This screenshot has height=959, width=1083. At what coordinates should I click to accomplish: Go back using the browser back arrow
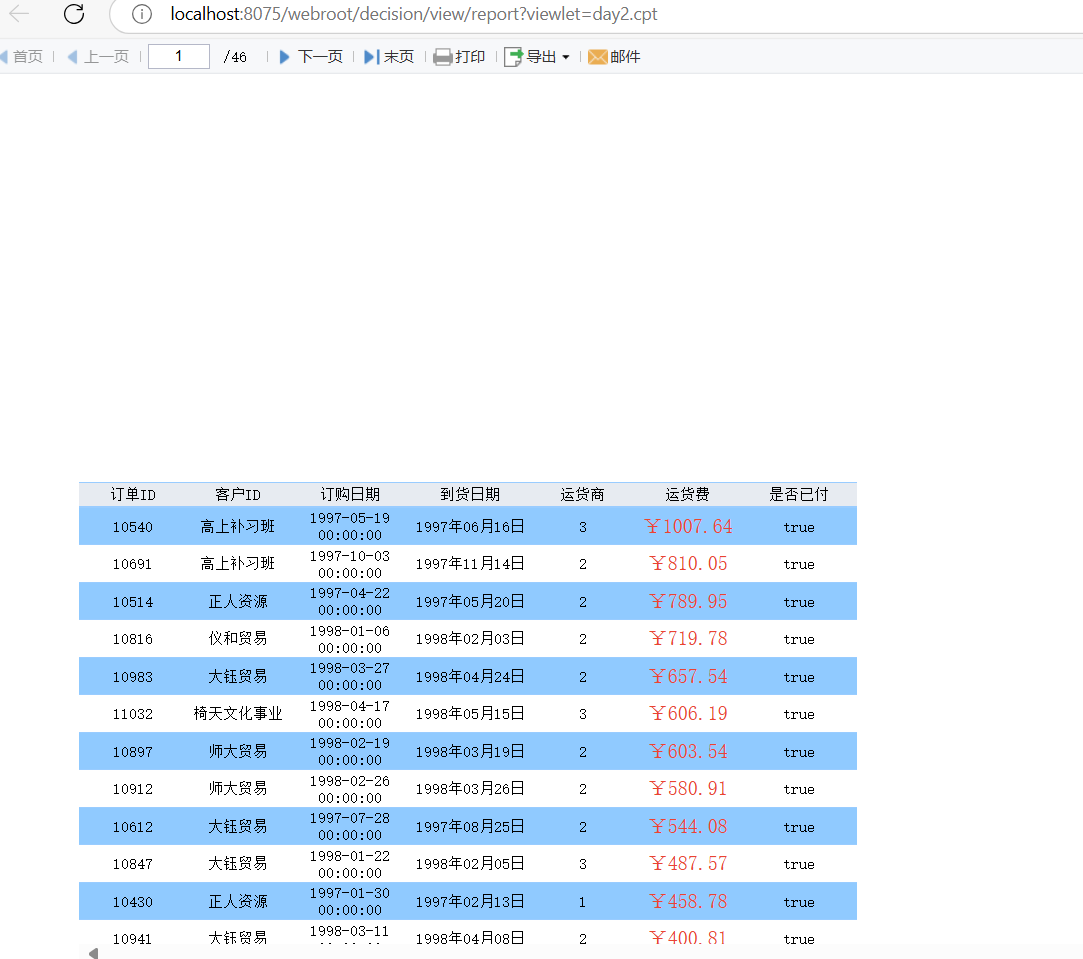pyautogui.click(x=19, y=13)
